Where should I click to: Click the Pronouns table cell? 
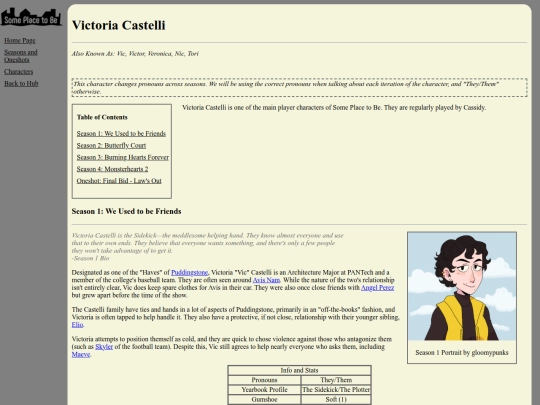pyautogui.click(x=264, y=380)
